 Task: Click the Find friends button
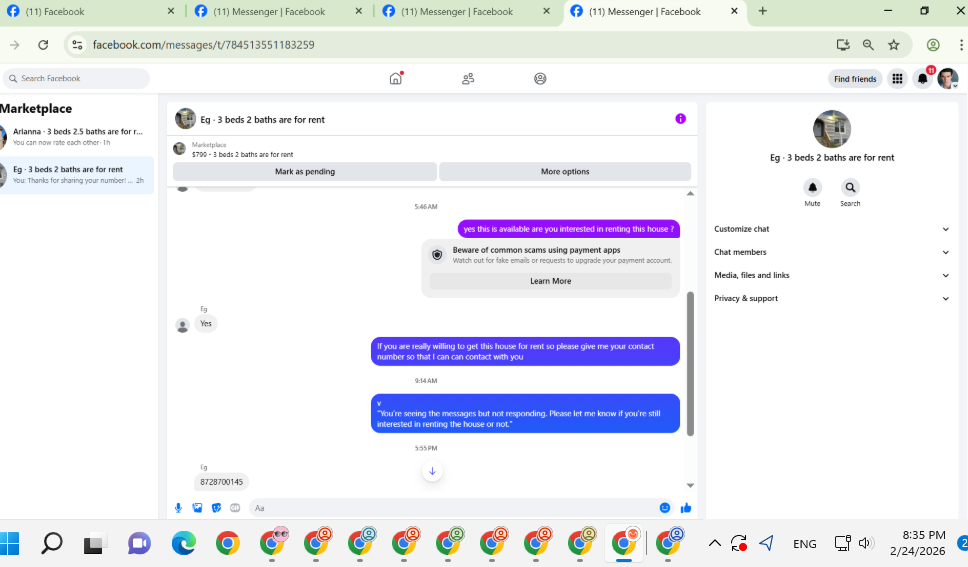[x=855, y=78]
